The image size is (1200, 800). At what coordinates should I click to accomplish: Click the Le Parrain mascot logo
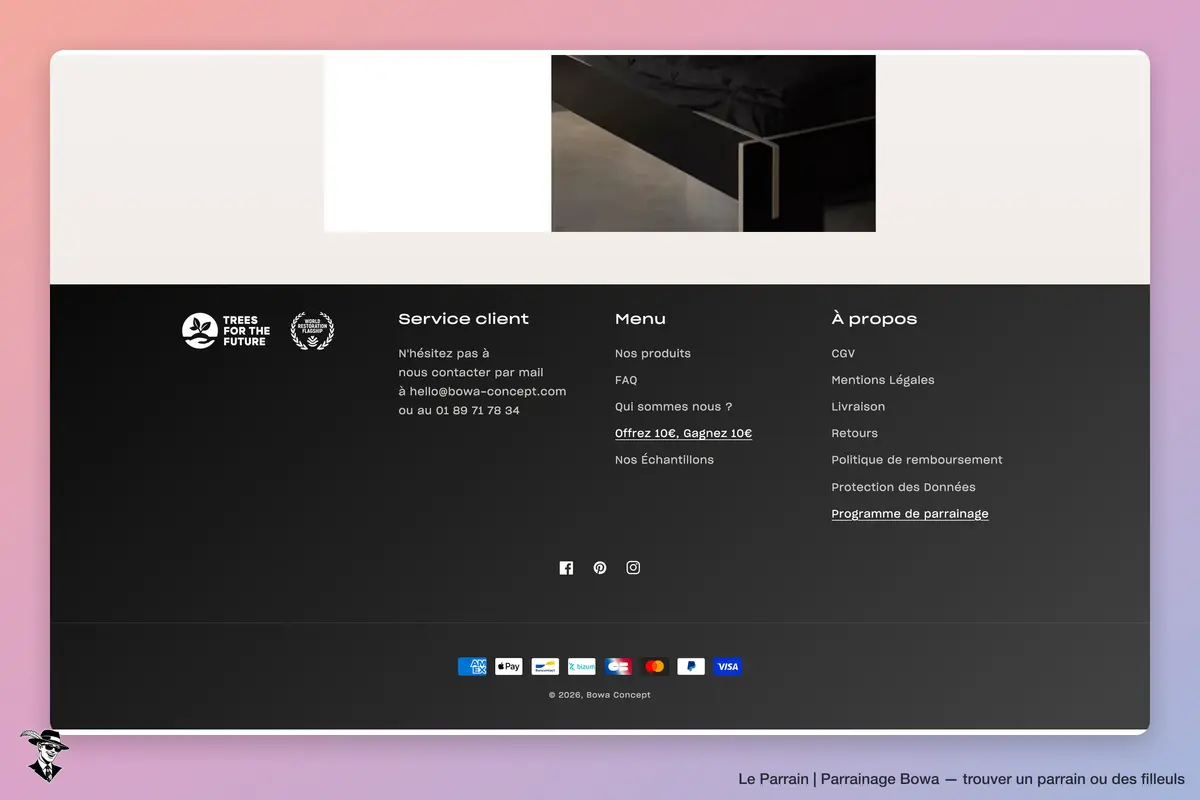point(43,755)
